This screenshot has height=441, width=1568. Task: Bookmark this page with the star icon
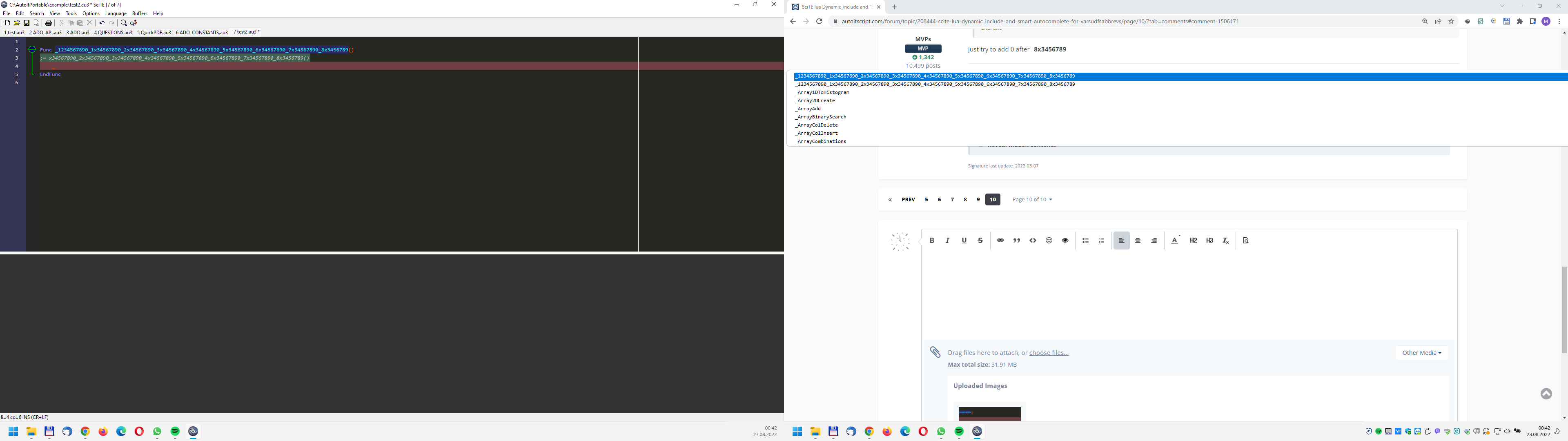coord(1451,21)
